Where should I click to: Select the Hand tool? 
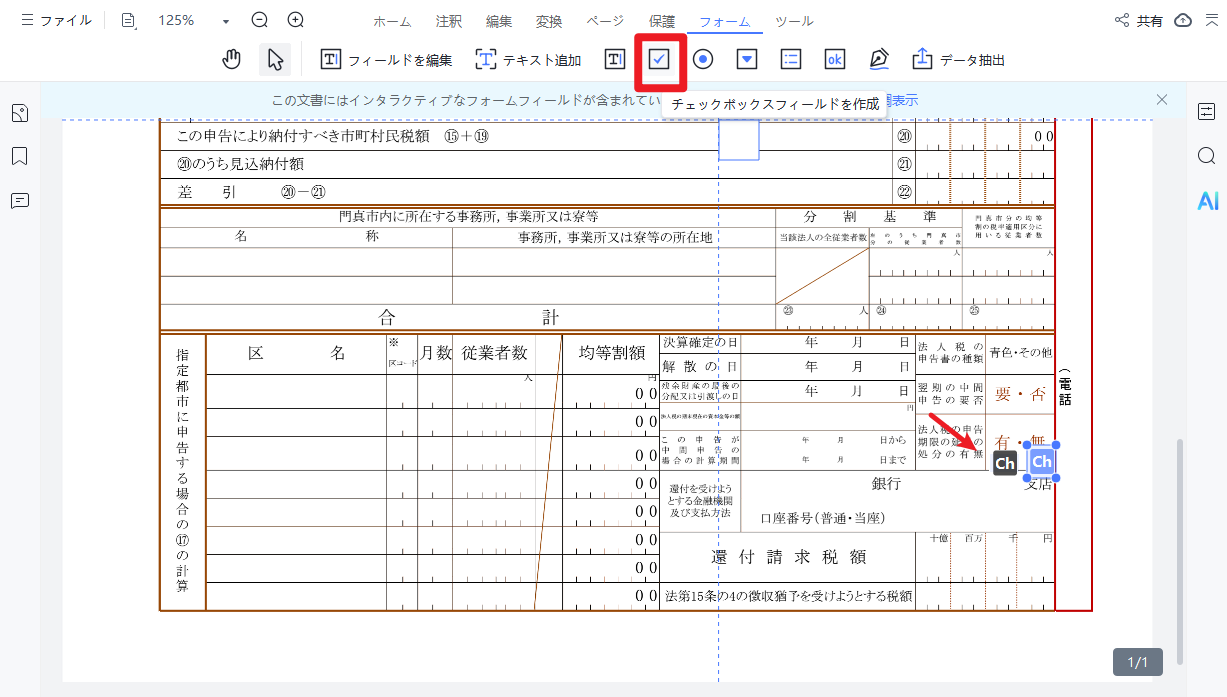[231, 59]
